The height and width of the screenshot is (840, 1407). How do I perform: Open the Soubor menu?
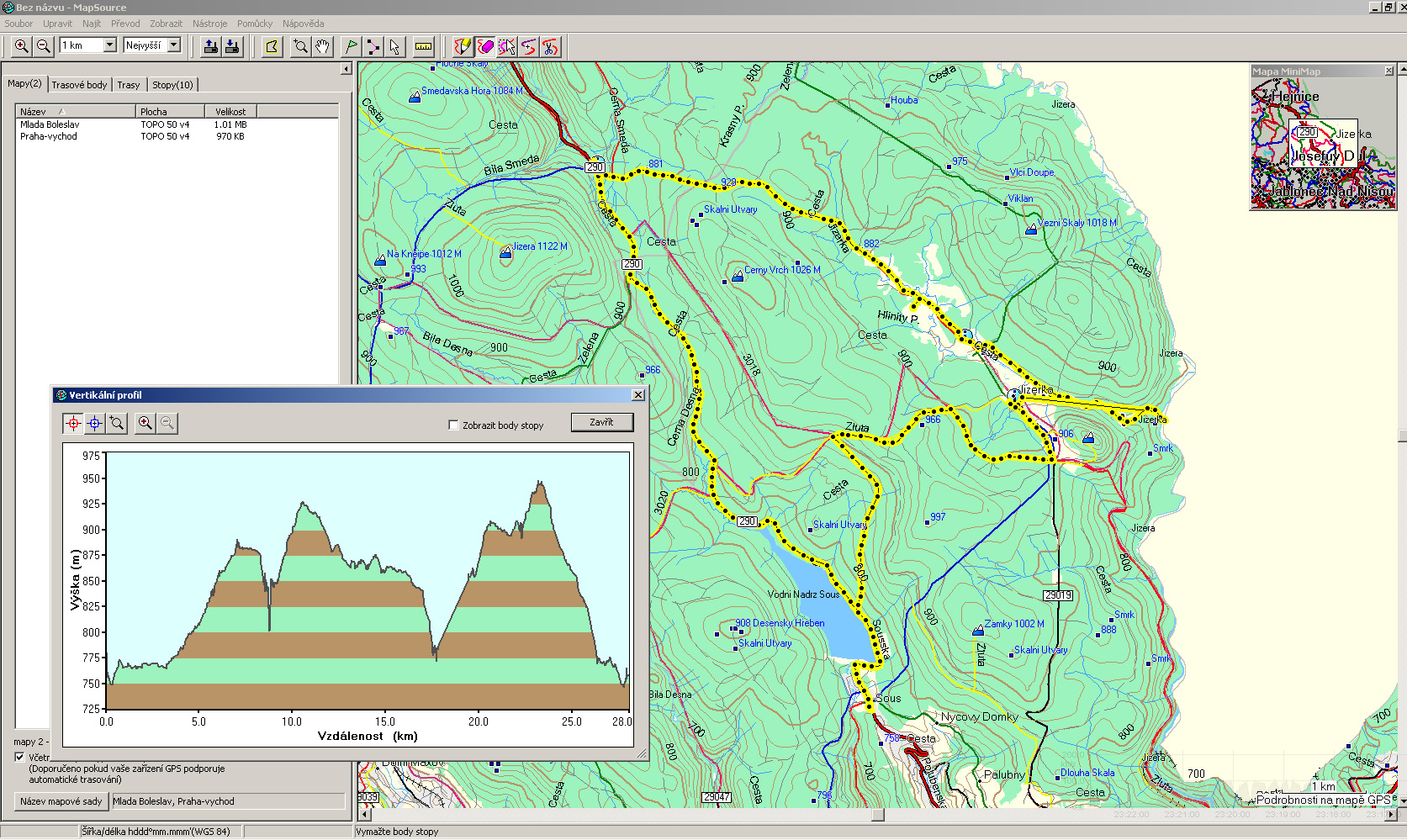coord(19,24)
